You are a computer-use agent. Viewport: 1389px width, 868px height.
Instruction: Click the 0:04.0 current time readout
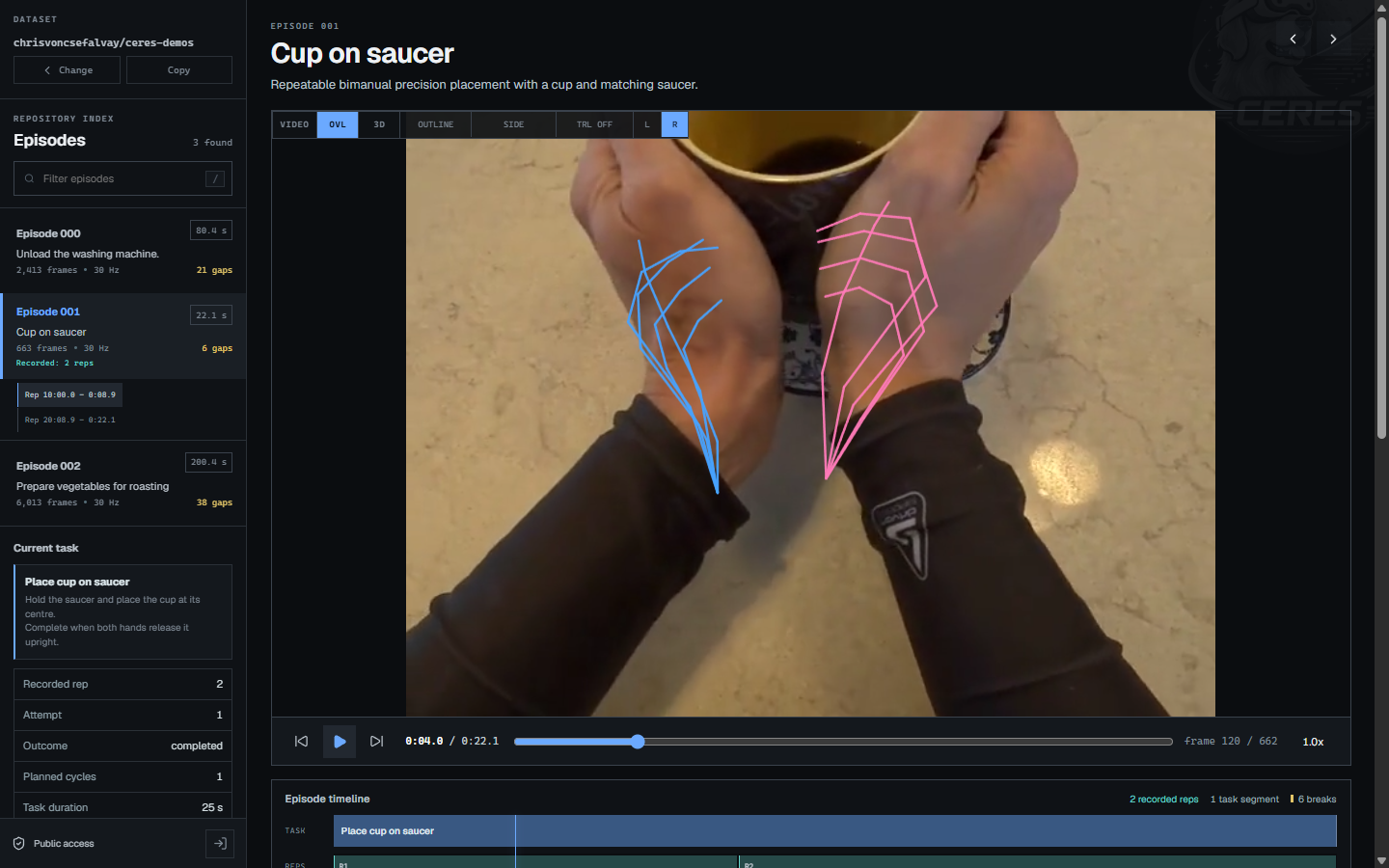point(424,742)
